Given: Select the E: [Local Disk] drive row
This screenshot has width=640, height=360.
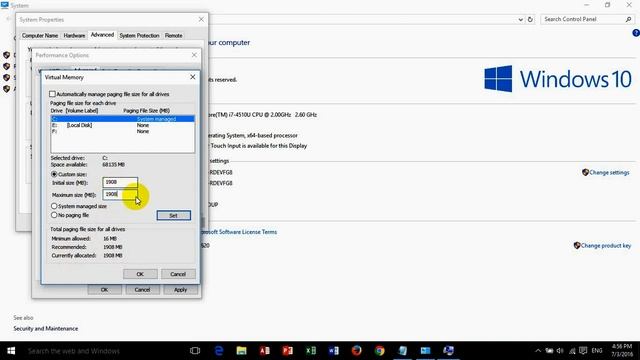Looking at the screenshot, I should pyautogui.click(x=122, y=125).
